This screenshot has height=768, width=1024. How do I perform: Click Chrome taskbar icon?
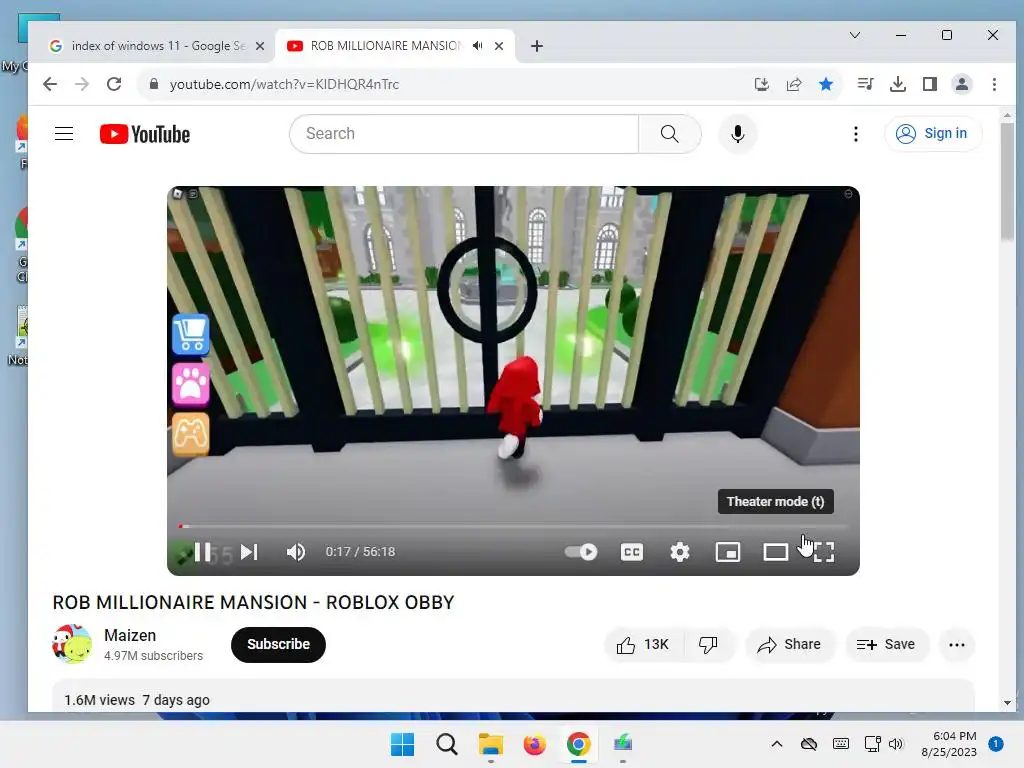coord(579,744)
